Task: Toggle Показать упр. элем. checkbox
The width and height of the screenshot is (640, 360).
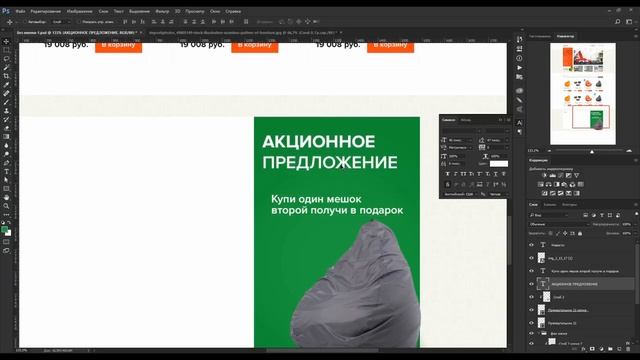Action: pos(79,22)
